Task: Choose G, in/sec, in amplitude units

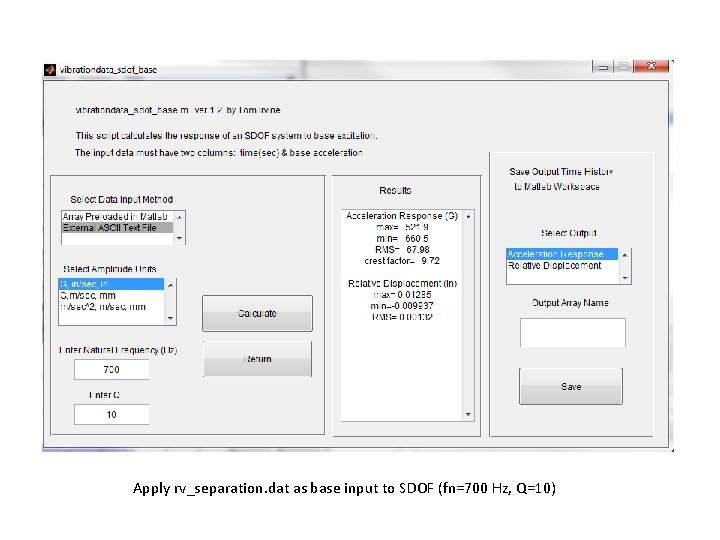Action: click(x=111, y=284)
